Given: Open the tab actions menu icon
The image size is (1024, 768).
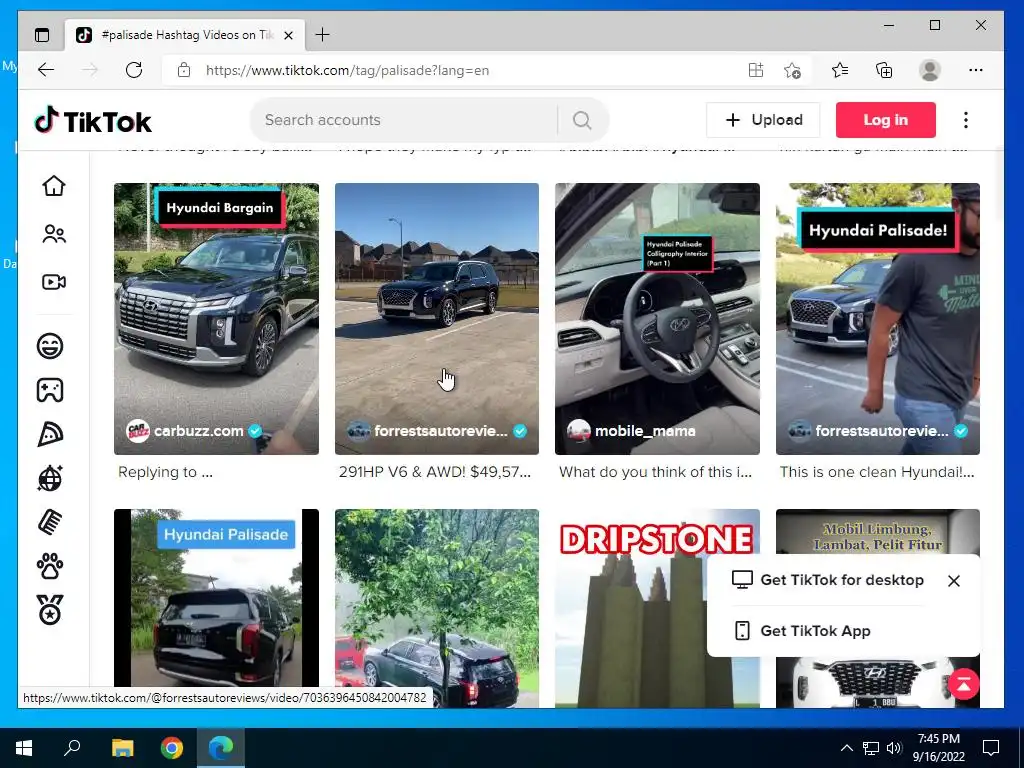Looking at the screenshot, I should tap(42, 35).
